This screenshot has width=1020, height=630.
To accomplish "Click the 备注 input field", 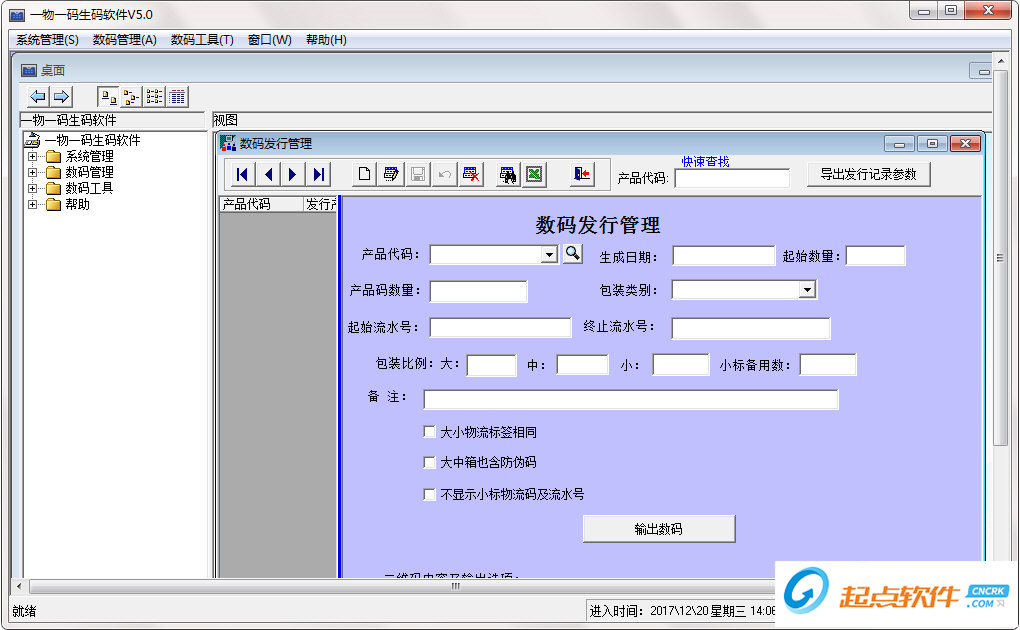I will click(x=630, y=400).
